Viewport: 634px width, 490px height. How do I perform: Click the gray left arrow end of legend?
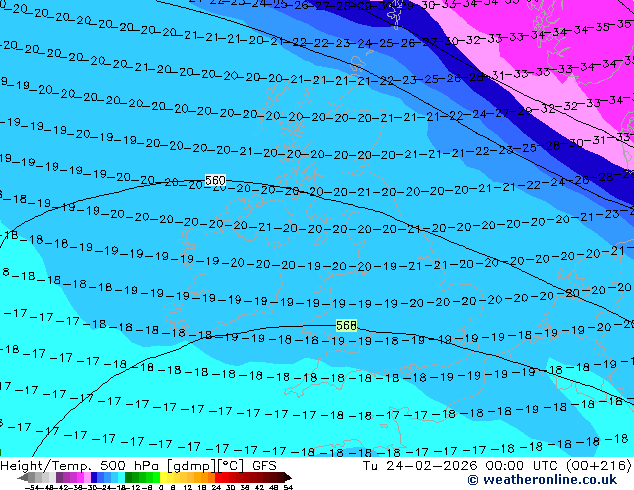[x=23, y=478]
